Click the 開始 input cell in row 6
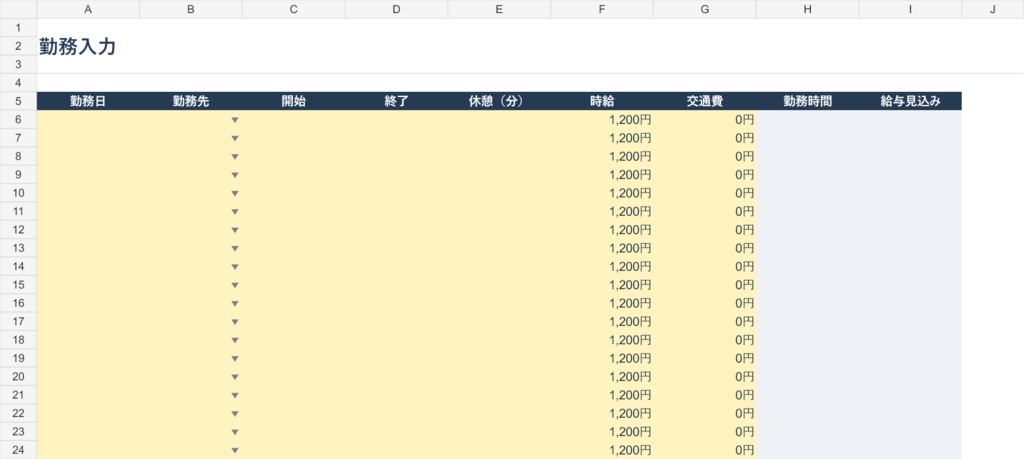 coord(293,120)
